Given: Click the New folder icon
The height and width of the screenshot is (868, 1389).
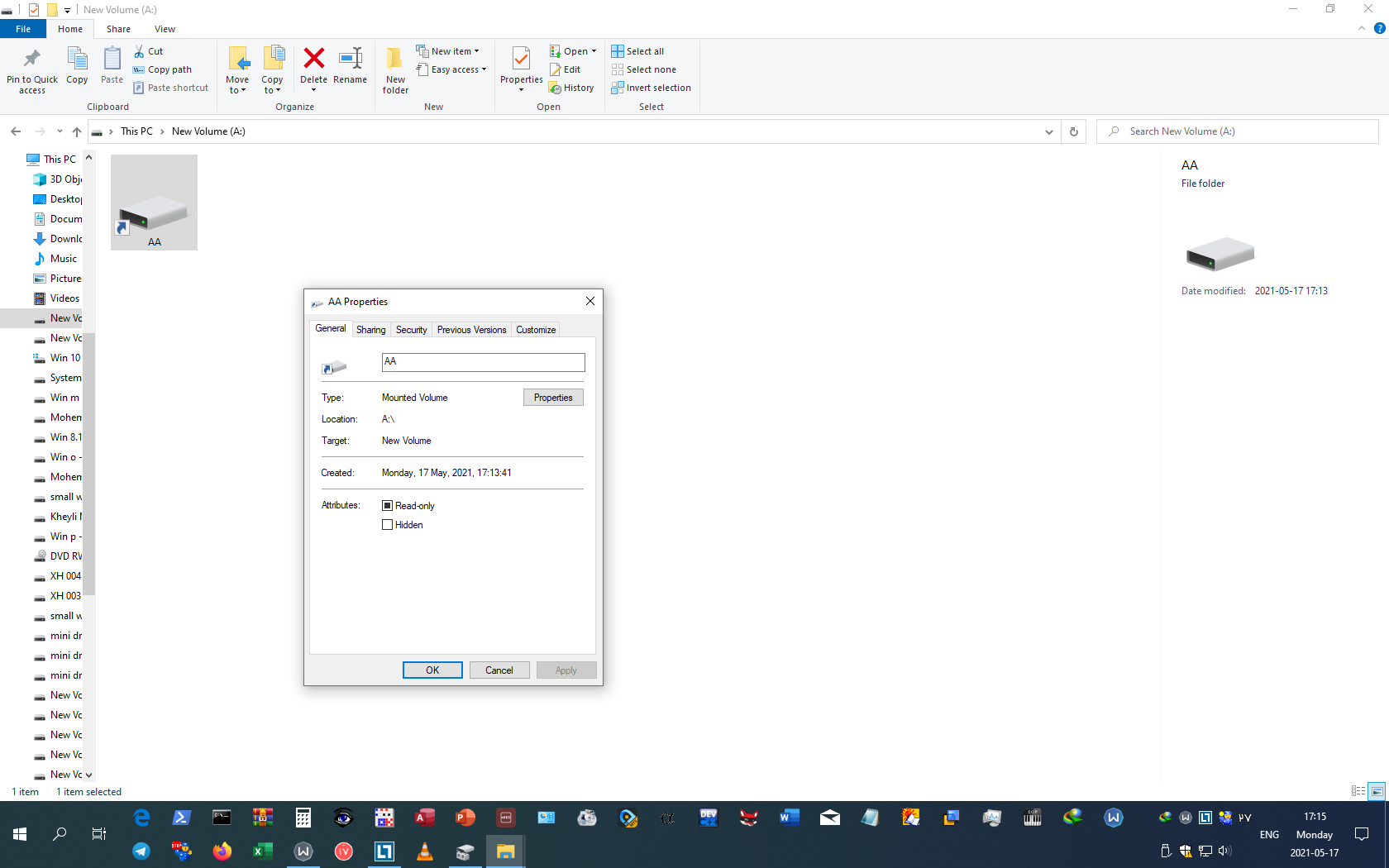Looking at the screenshot, I should [395, 60].
